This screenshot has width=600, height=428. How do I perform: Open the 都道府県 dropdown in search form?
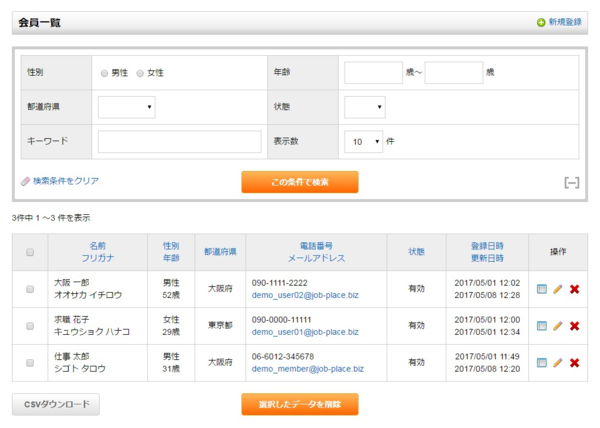pos(127,107)
